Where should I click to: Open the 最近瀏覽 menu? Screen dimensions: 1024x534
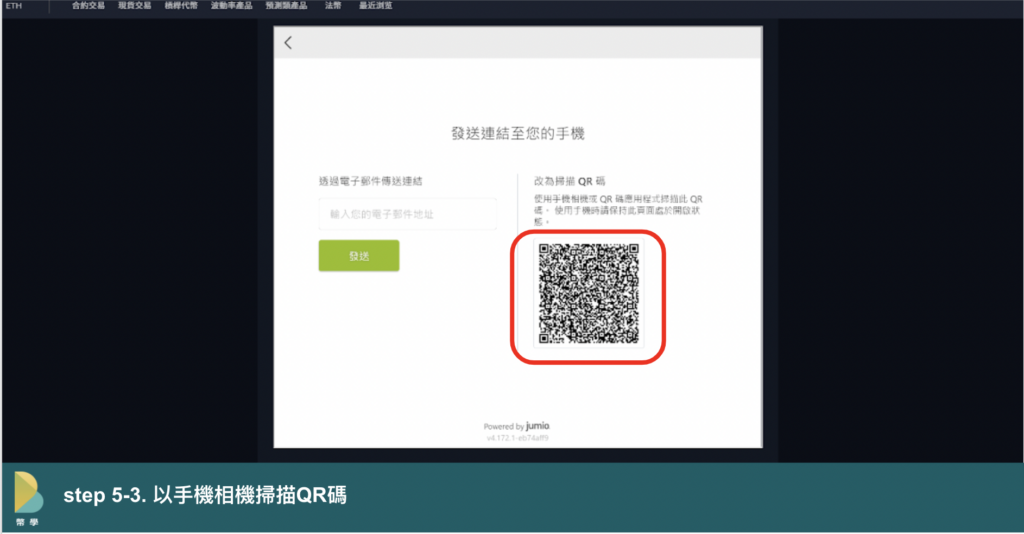click(376, 6)
